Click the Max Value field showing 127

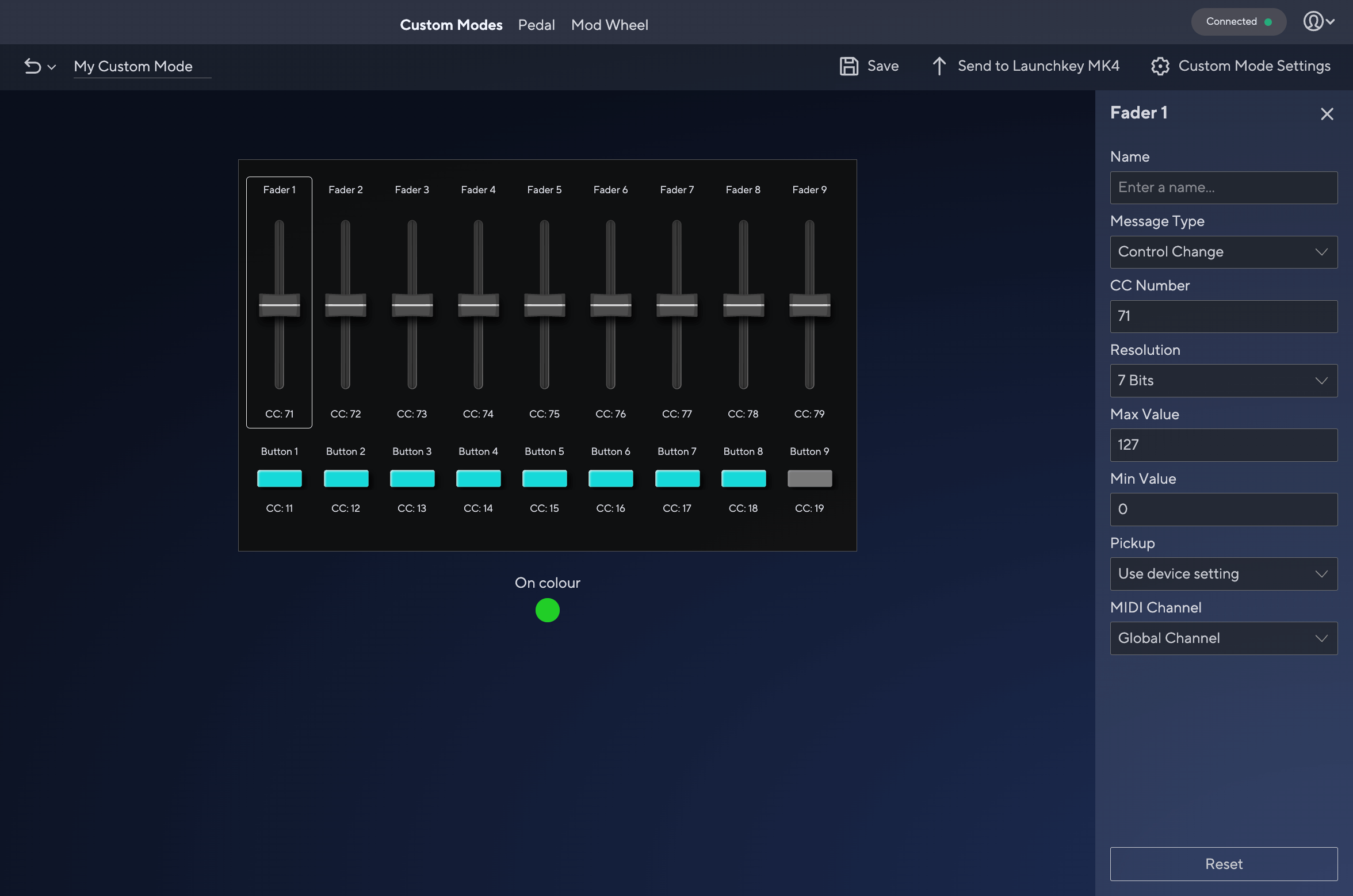pos(1224,445)
